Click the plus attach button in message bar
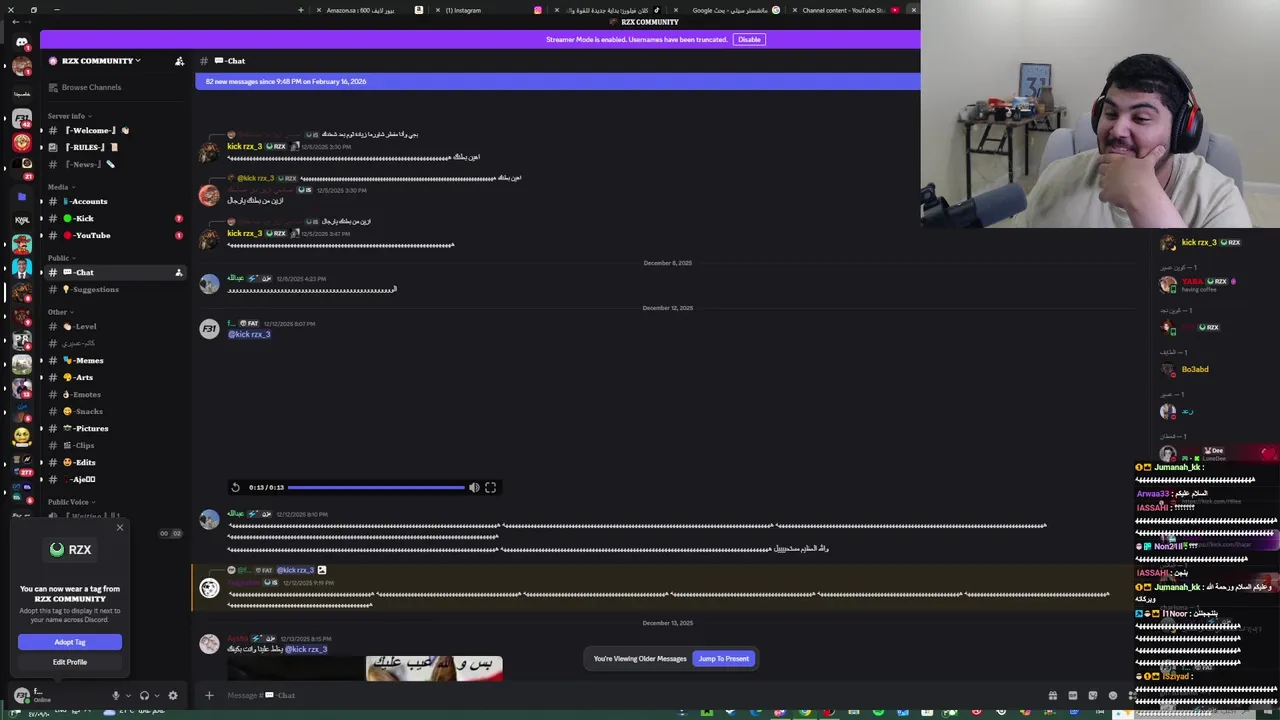This screenshot has height=720, width=1280. pos(209,695)
